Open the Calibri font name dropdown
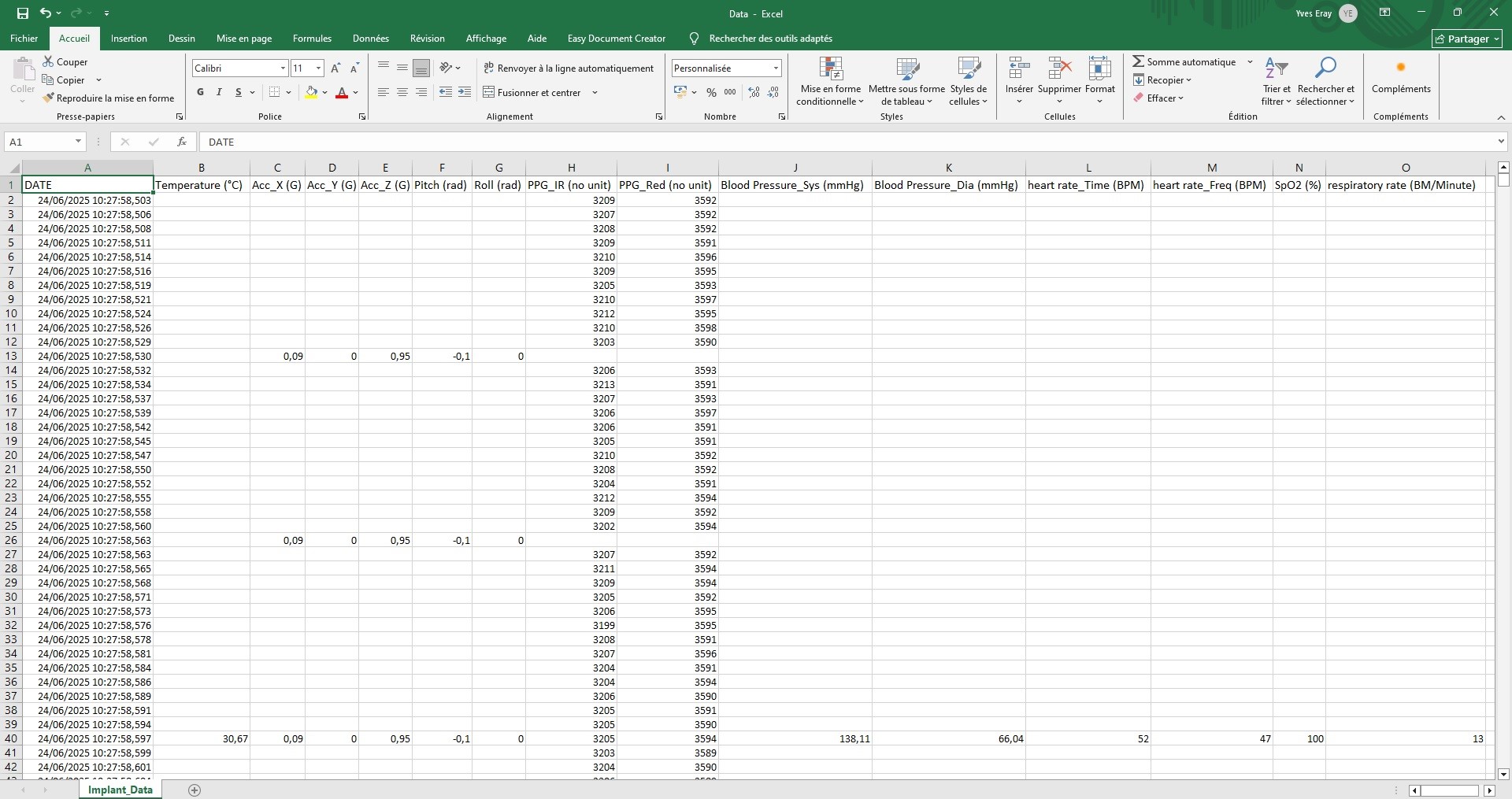 tap(283, 68)
